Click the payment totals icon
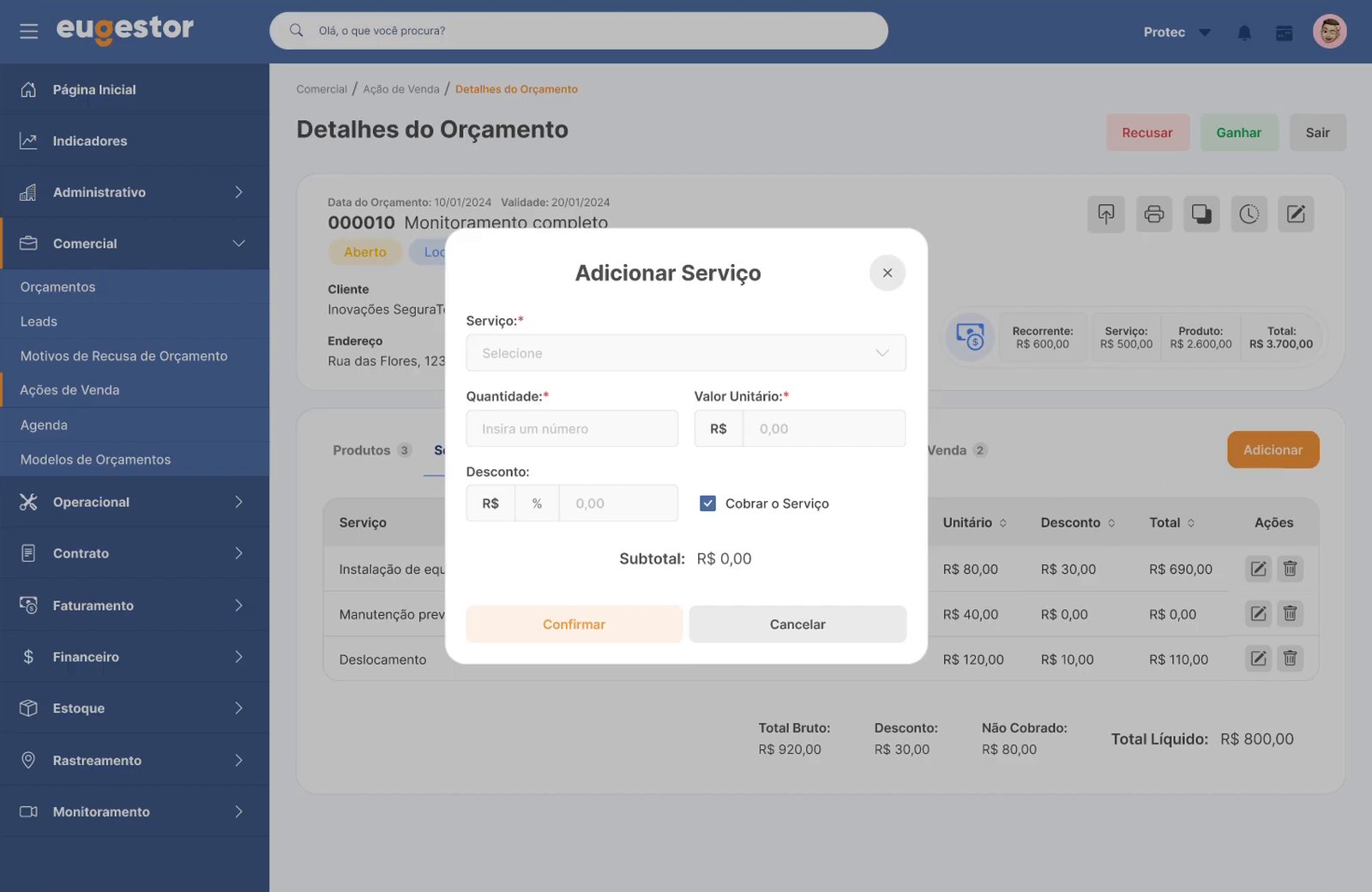This screenshot has height=892, width=1372. click(x=970, y=336)
